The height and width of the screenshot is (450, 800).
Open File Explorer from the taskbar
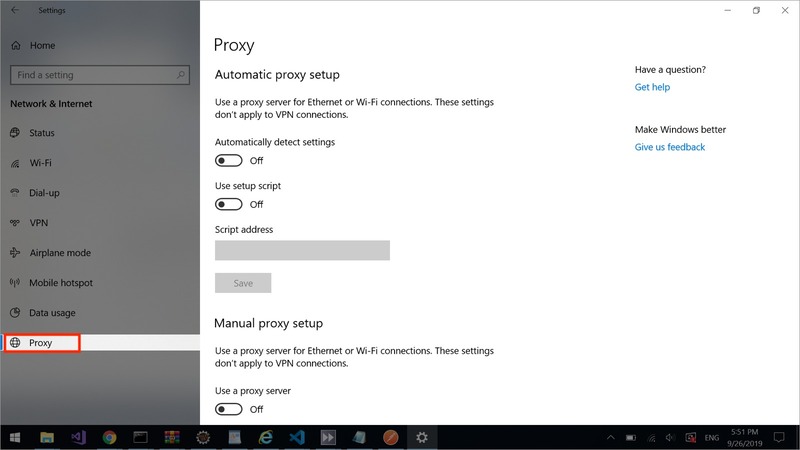tap(47, 437)
